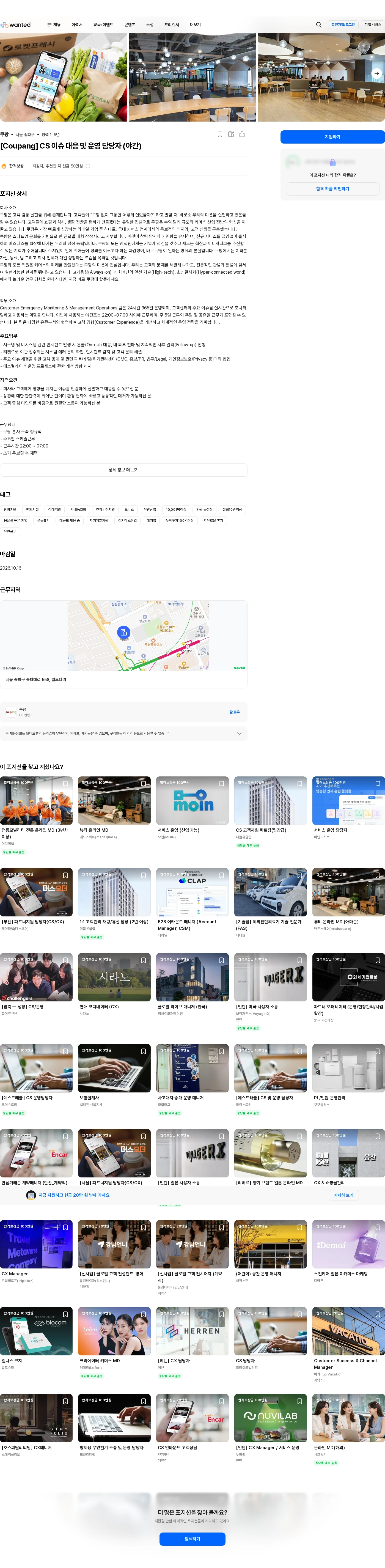385x1568 pixels.
Task: Toggle bookmark on CS 고객지원 파트장(팀장급) card
Action: [x=300, y=784]
